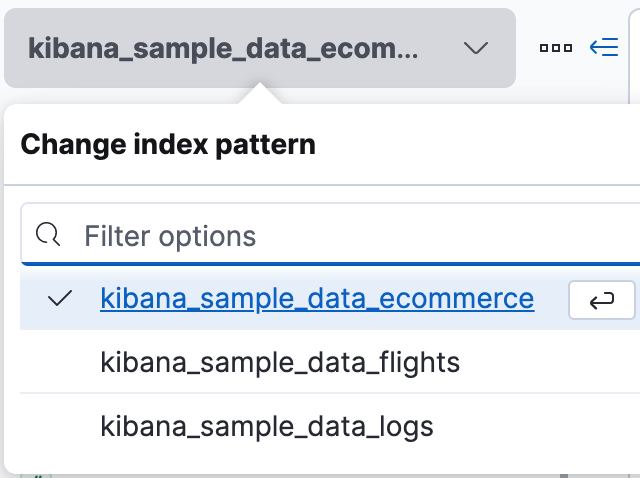Image resolution: width=640 pixels, height=478 pixels.
Task: Click the magnifier icon in the filter box
Action: click(48, 235)
